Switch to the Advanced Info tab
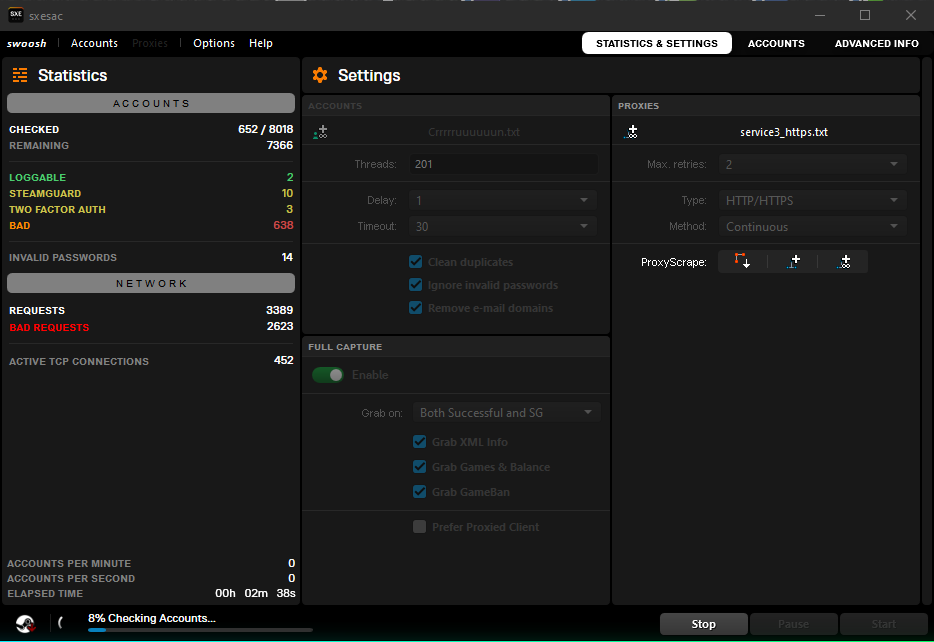 point(876,43)
